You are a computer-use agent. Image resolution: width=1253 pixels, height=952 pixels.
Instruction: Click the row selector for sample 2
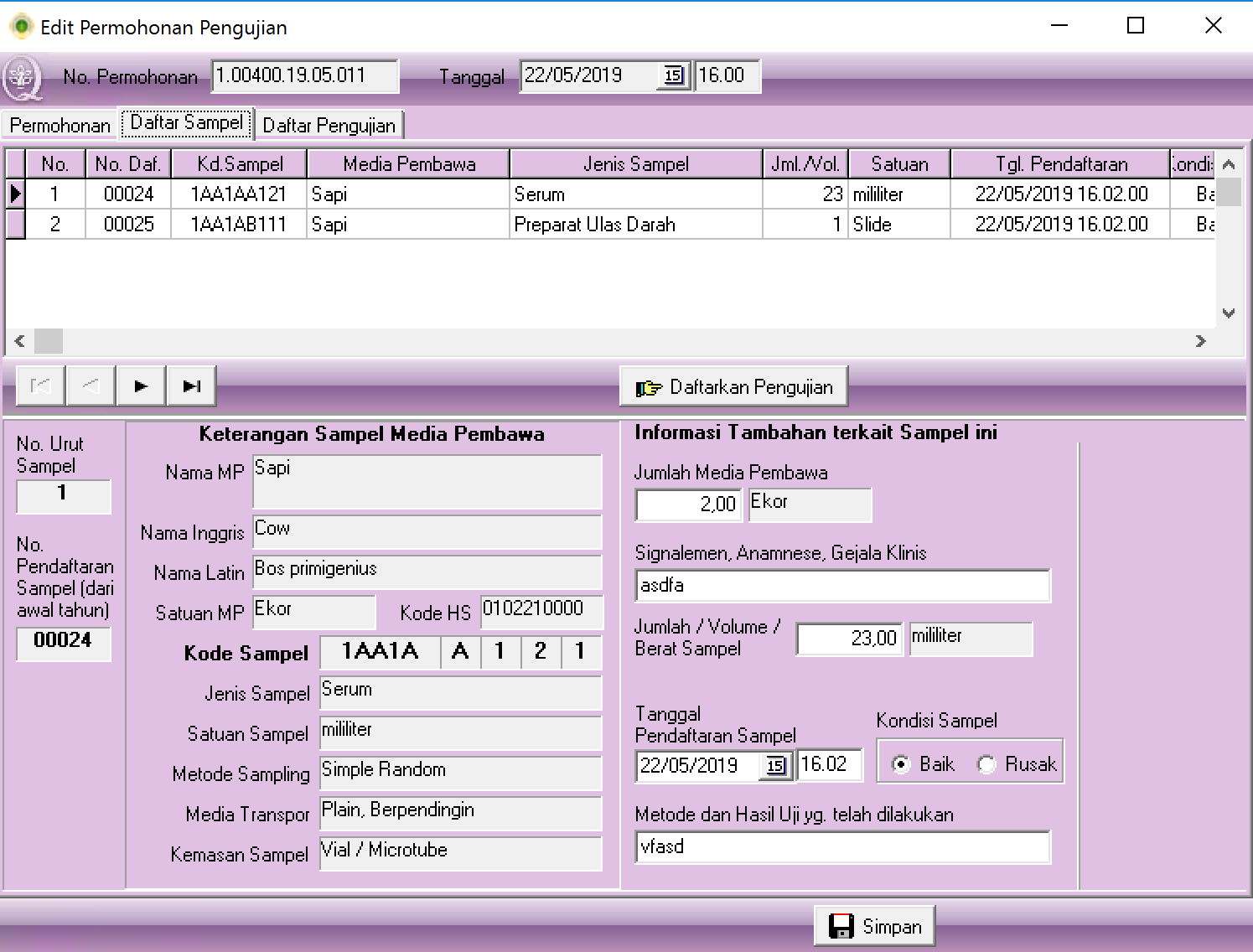[x=15, y=225]
